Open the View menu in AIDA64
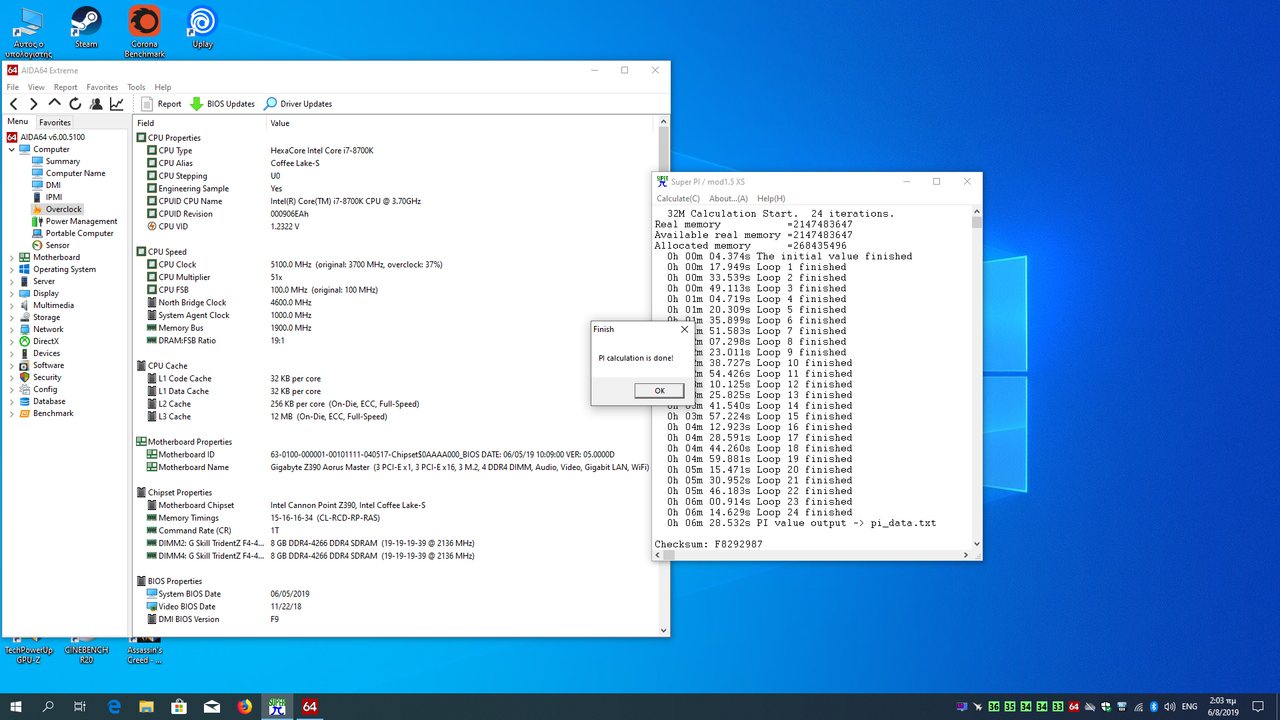 point(36,87)
